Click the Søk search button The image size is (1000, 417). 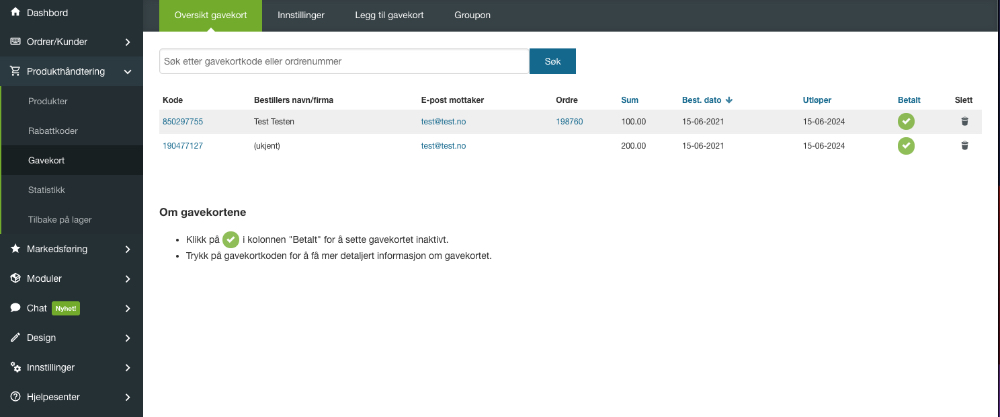[x=553, y=61]
